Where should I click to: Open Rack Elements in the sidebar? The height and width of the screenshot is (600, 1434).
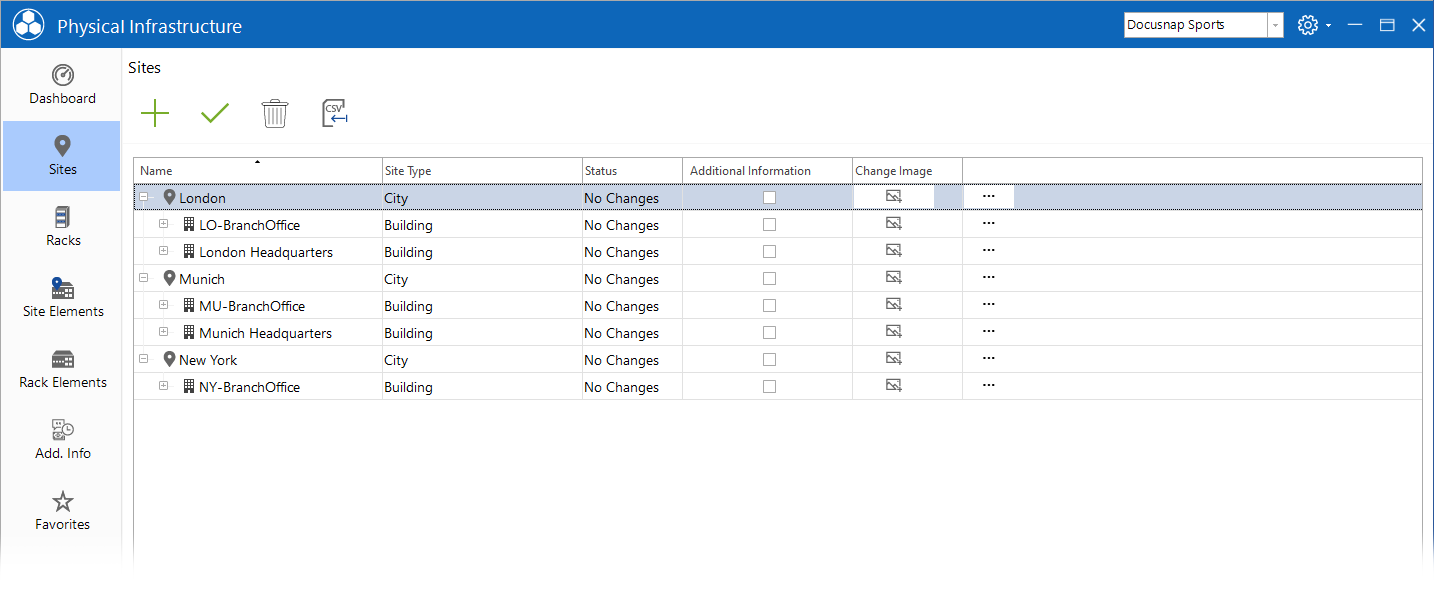62,368
